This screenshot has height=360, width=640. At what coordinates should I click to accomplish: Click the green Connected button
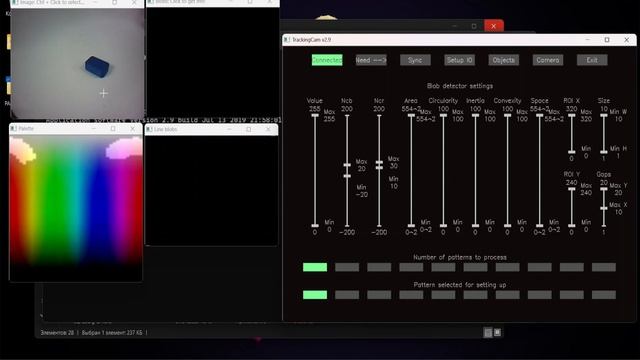(327, 60)
